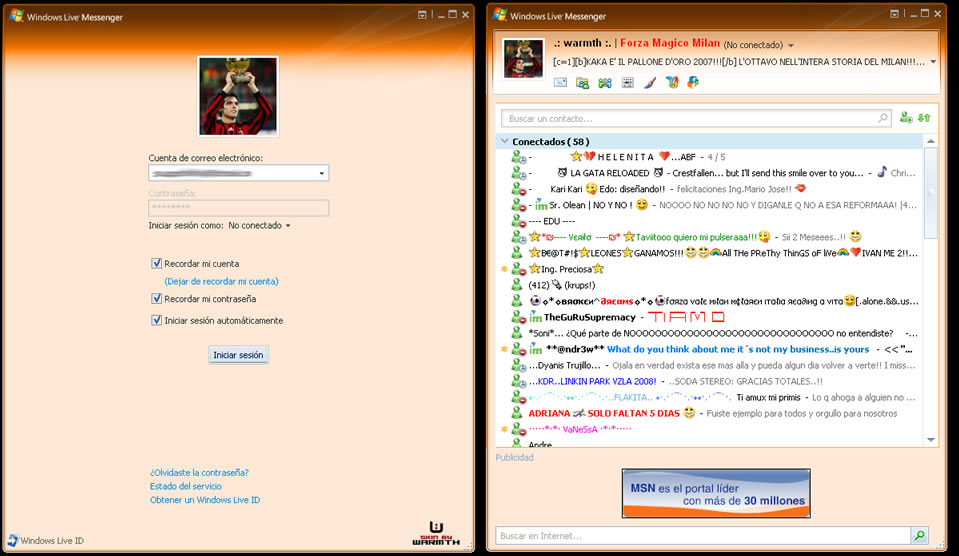Open the email account dropdown

tap(322, 174)
